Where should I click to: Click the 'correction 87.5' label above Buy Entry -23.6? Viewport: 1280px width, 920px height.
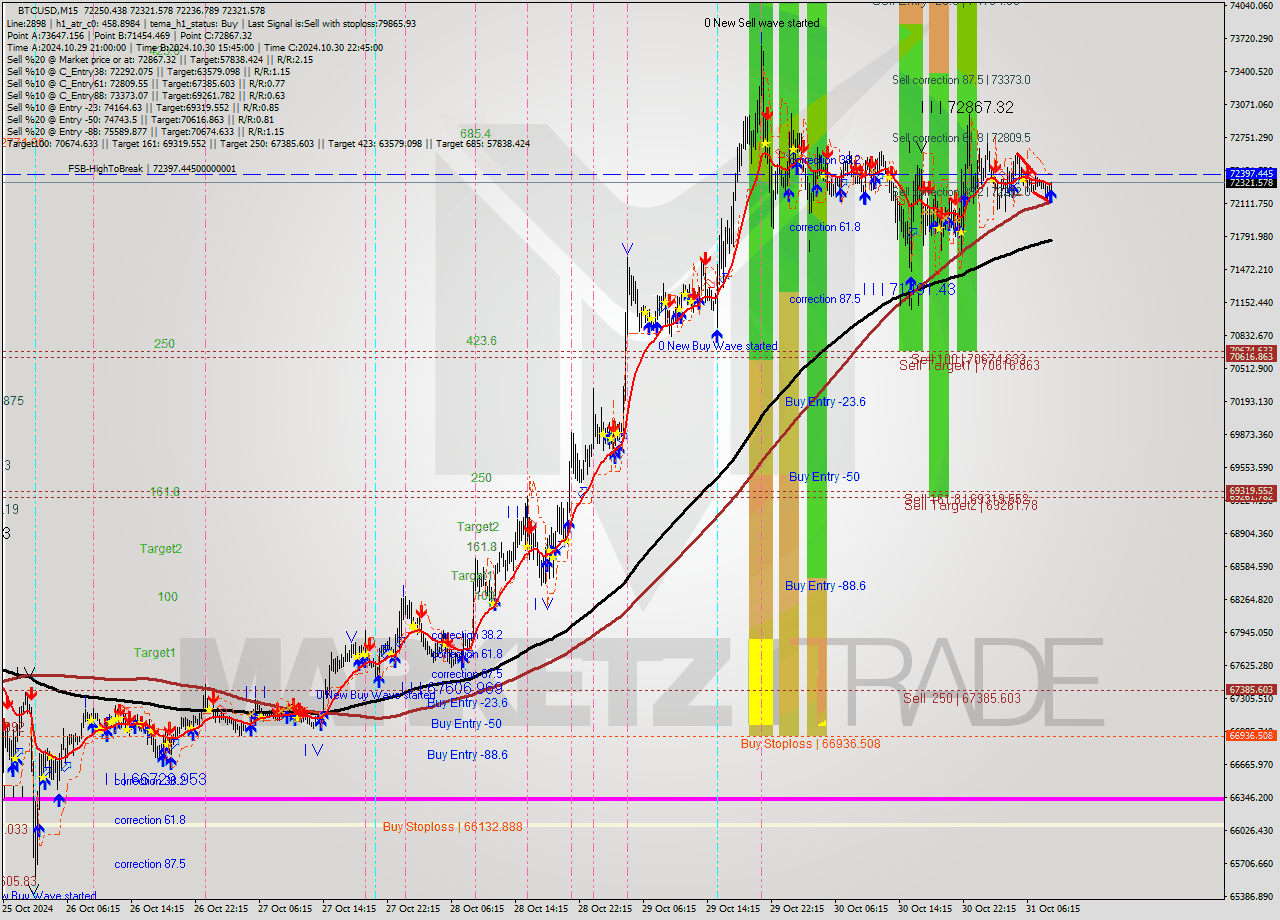[825, 299]
